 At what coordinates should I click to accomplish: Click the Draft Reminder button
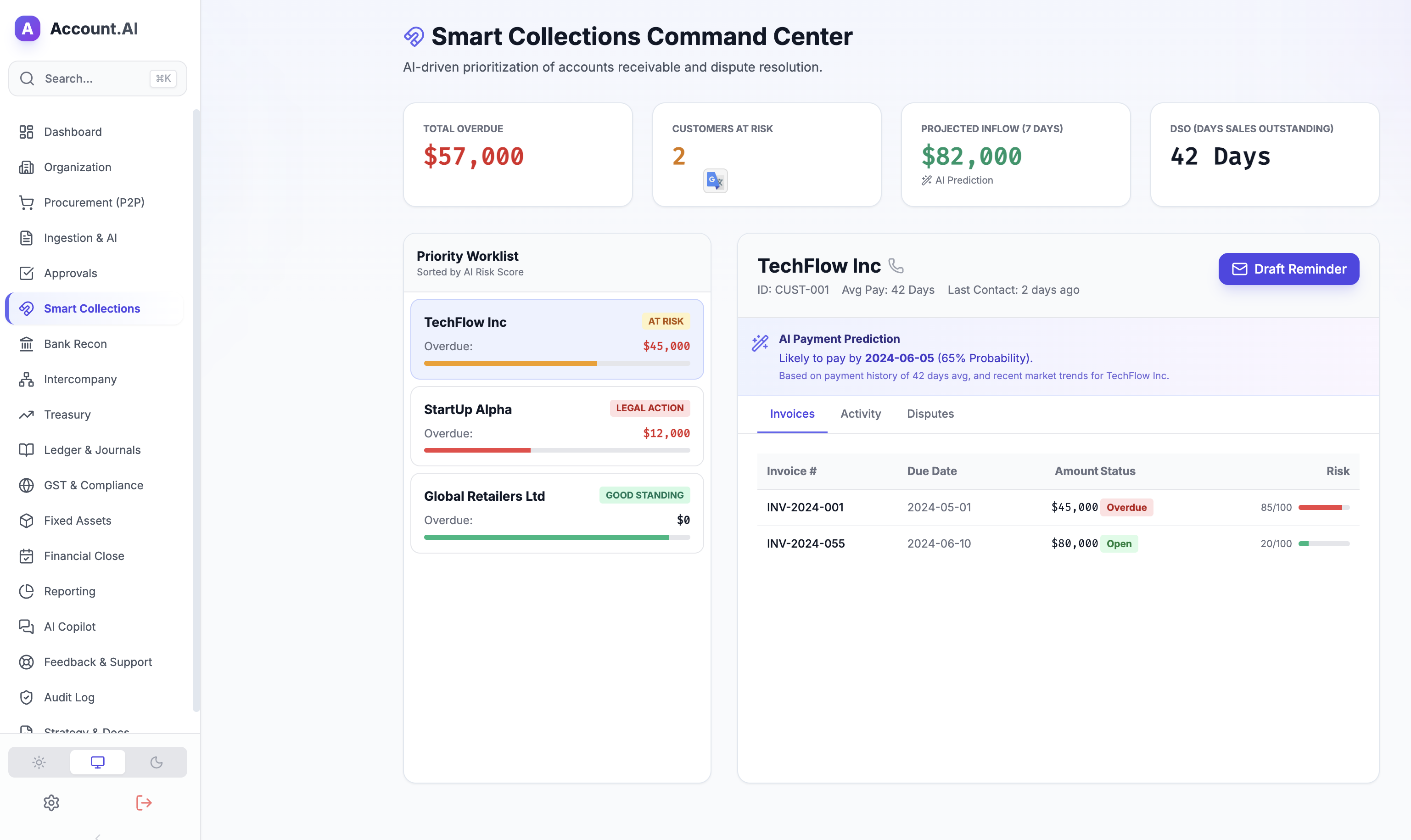tap(1288, 269)
